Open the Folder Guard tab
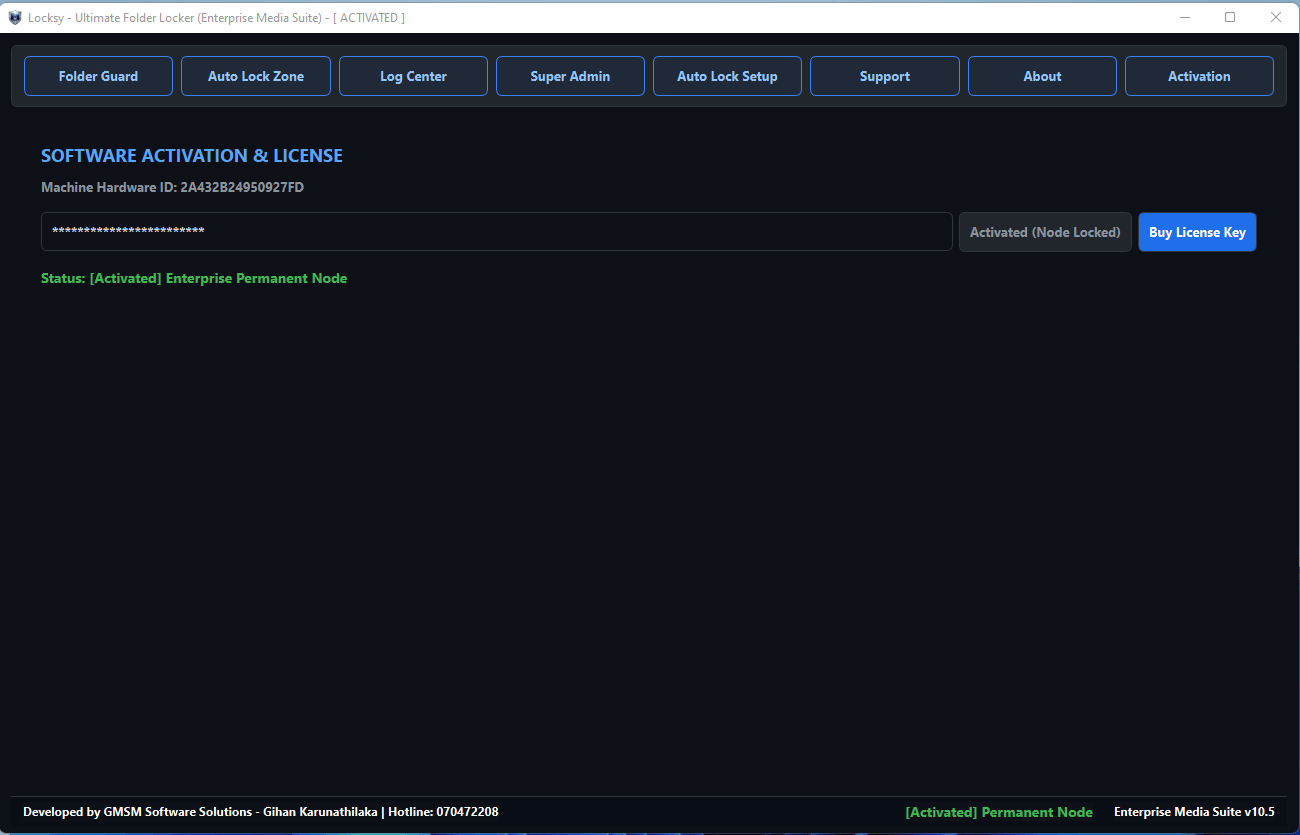Screen dimensions: 1300x835 [x=98, y=76]
